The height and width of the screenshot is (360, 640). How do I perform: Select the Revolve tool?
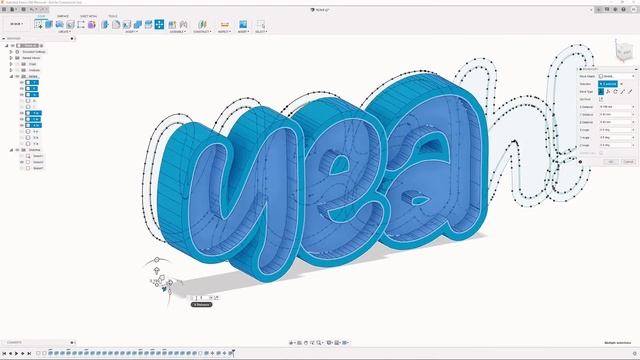click(60, 24)
